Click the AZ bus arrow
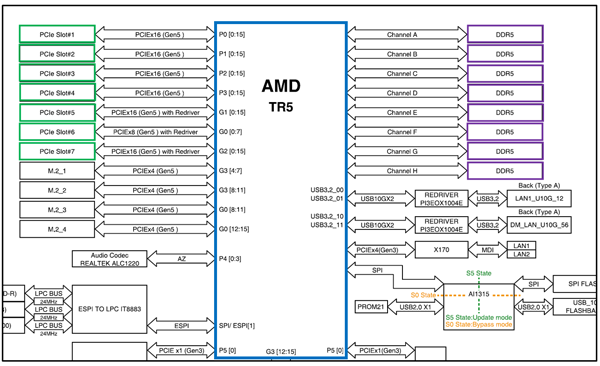Viewport: 600px width, 366px height. click(x=181, y=259)
